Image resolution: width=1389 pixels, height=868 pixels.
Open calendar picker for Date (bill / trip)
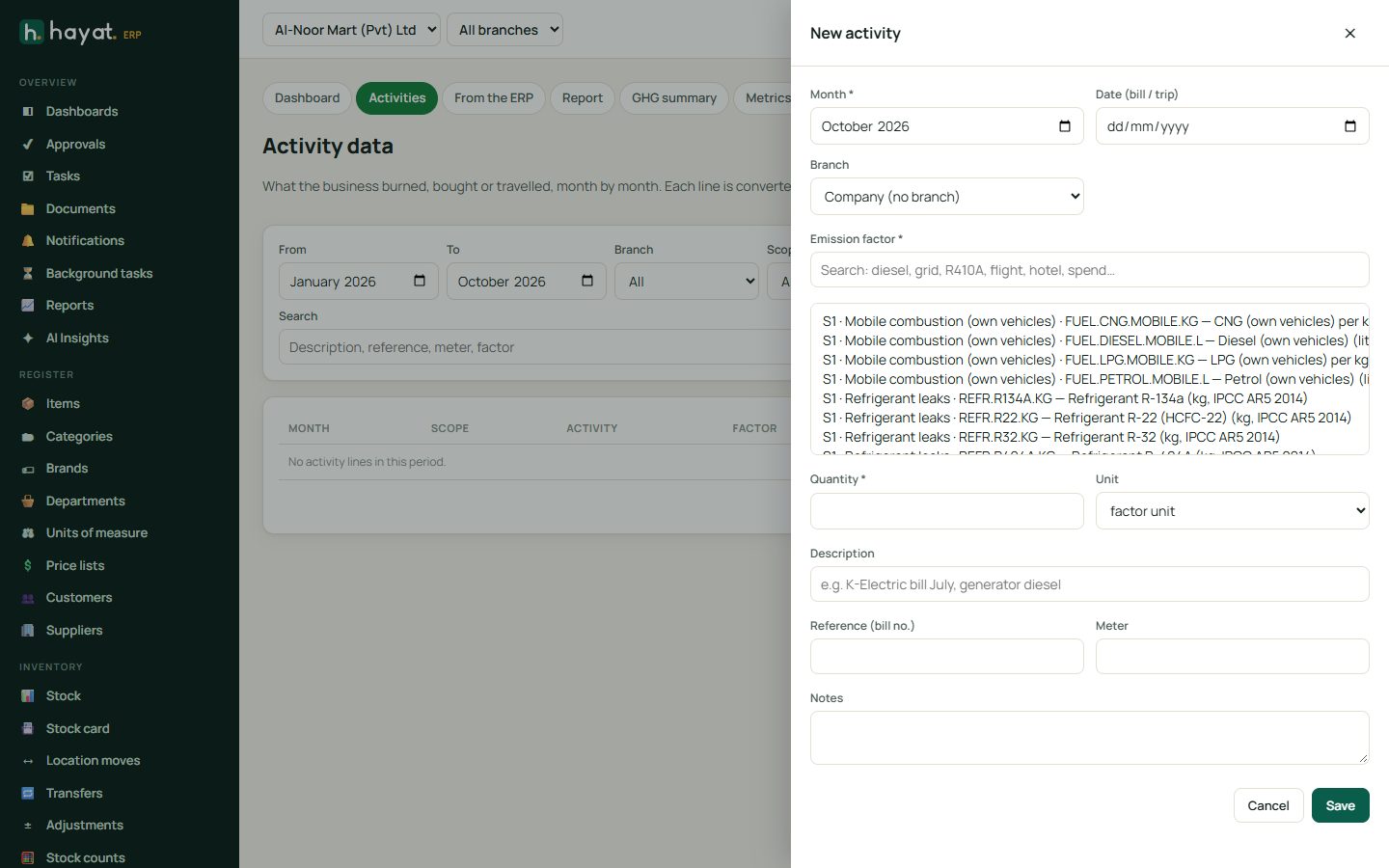[1350, 126]
